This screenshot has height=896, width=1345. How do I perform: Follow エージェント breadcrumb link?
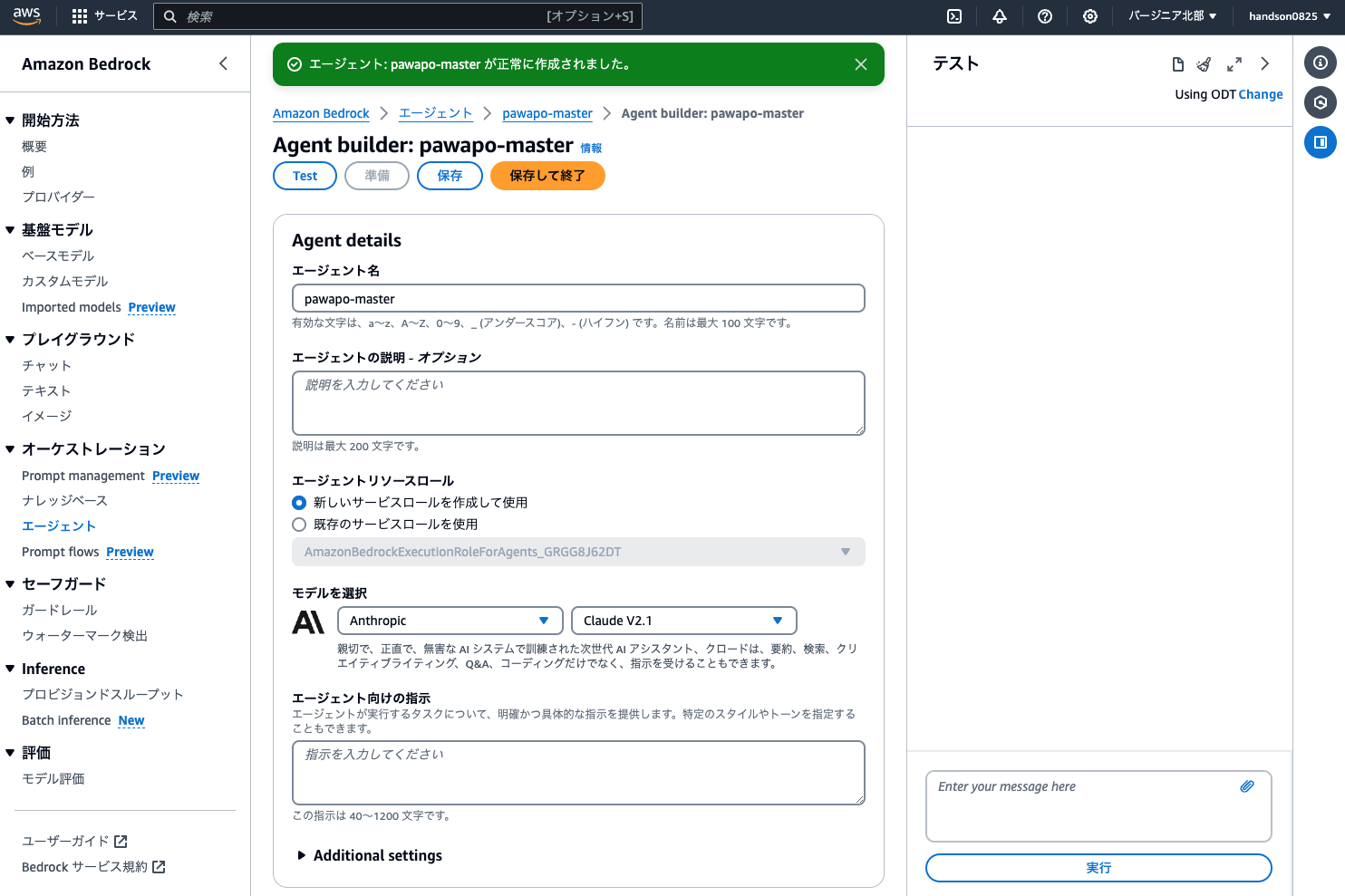436,113
